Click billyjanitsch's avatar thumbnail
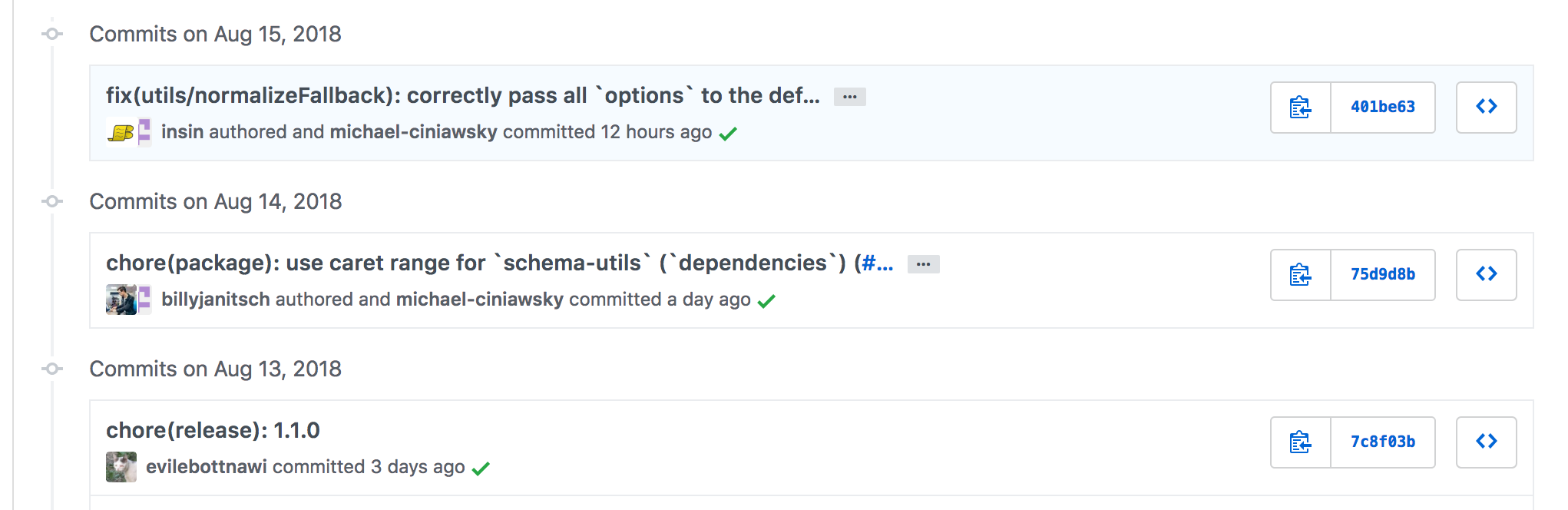Screen dimensions: 1568x510 pyautogui.click(x=121, y=300)
